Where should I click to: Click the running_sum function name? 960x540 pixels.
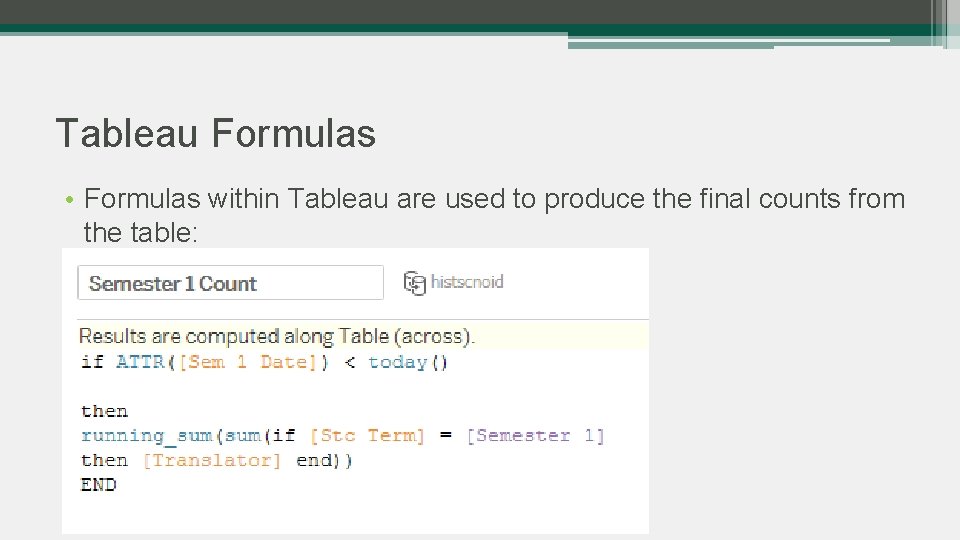click(x=146, y=436)
